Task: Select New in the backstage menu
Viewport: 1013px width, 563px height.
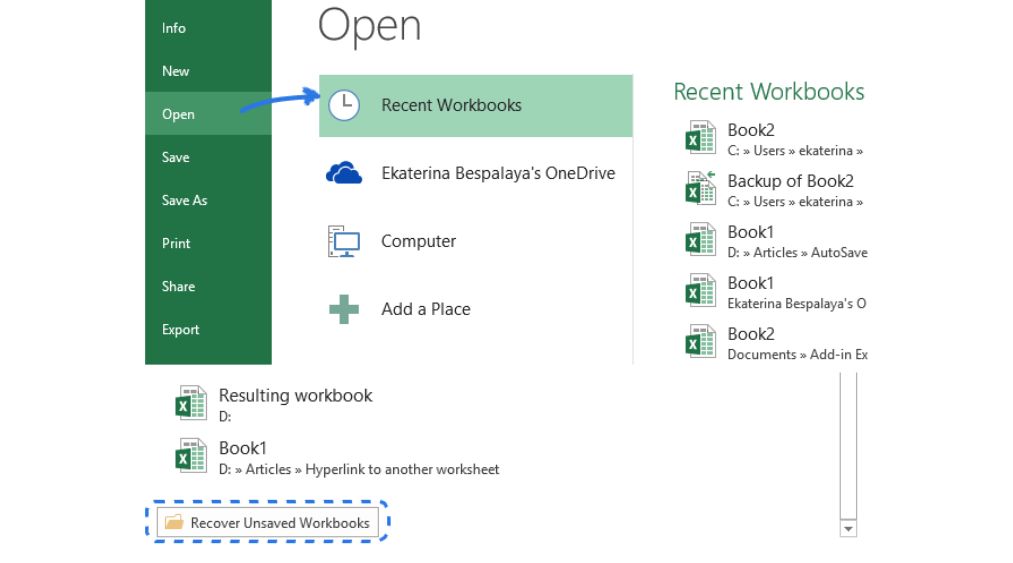Action: 208,71
